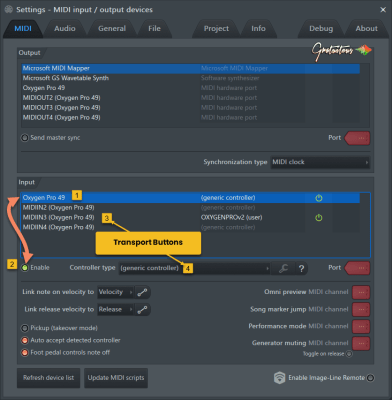Image resolution: width=392 pixels, height=400 pixels.
Task: Click Generator muting MIDI channel field
Action: (x=361, y=343)
